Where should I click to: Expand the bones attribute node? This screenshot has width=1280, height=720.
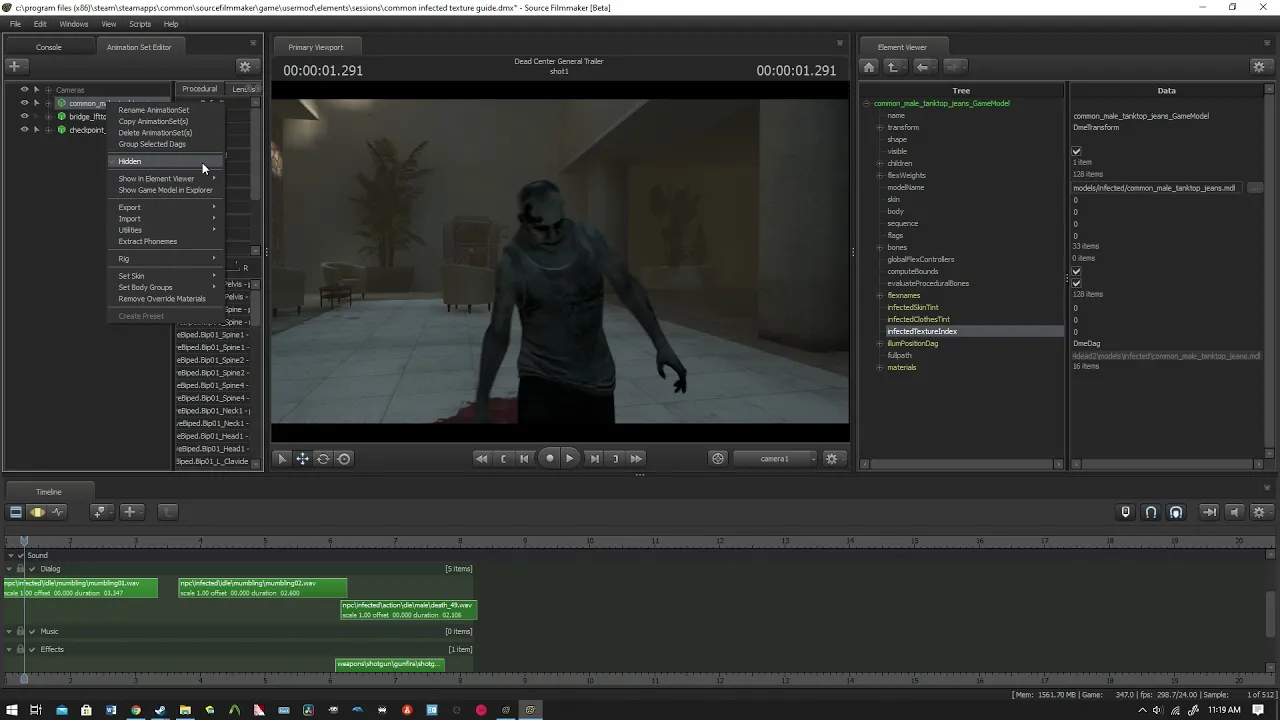pyautogui.click(x=880, y=247)
